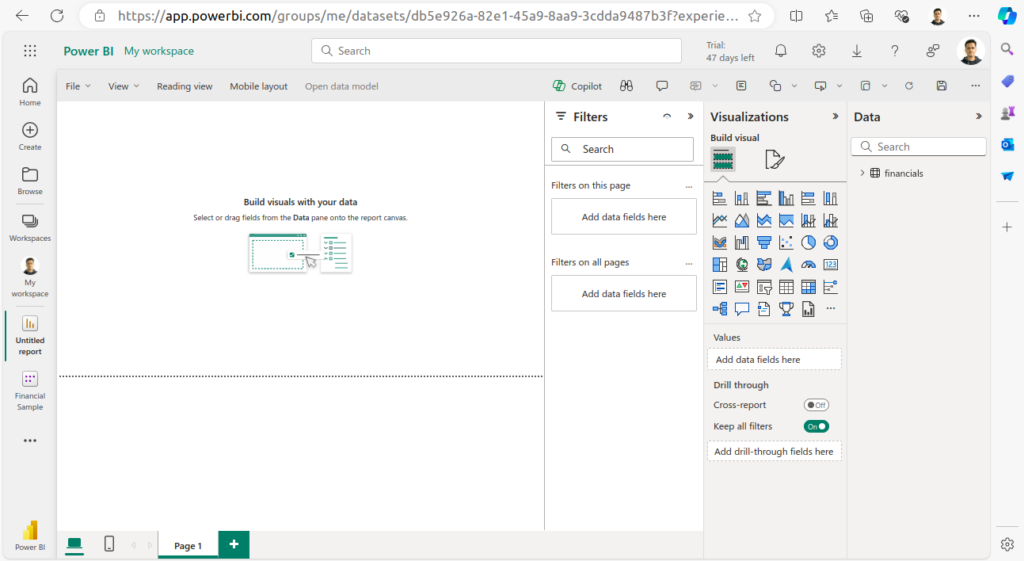1024x561 pixels.
Task: Switch to Reading view
Action: coord(184,86)
